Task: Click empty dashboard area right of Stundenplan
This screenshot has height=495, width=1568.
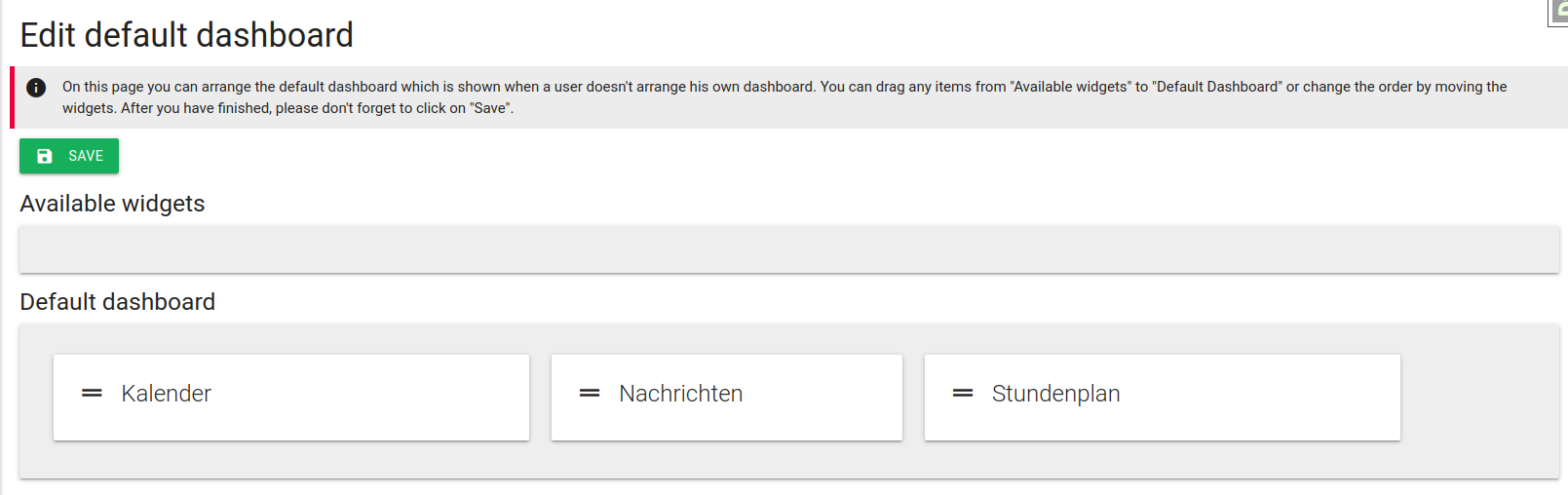Action: click(1479, 398)
